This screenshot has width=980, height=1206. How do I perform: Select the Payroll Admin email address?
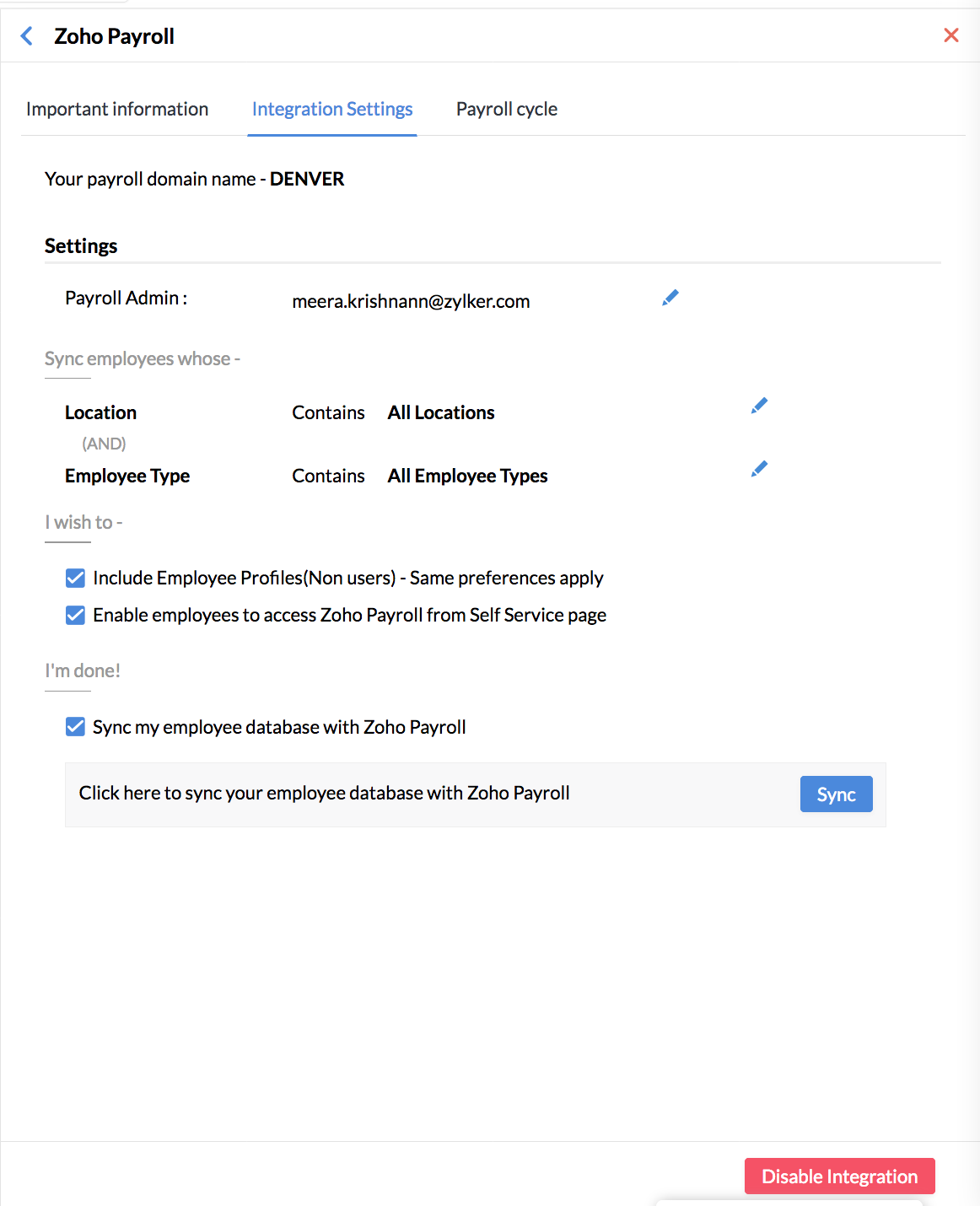(x=411, y=301)
